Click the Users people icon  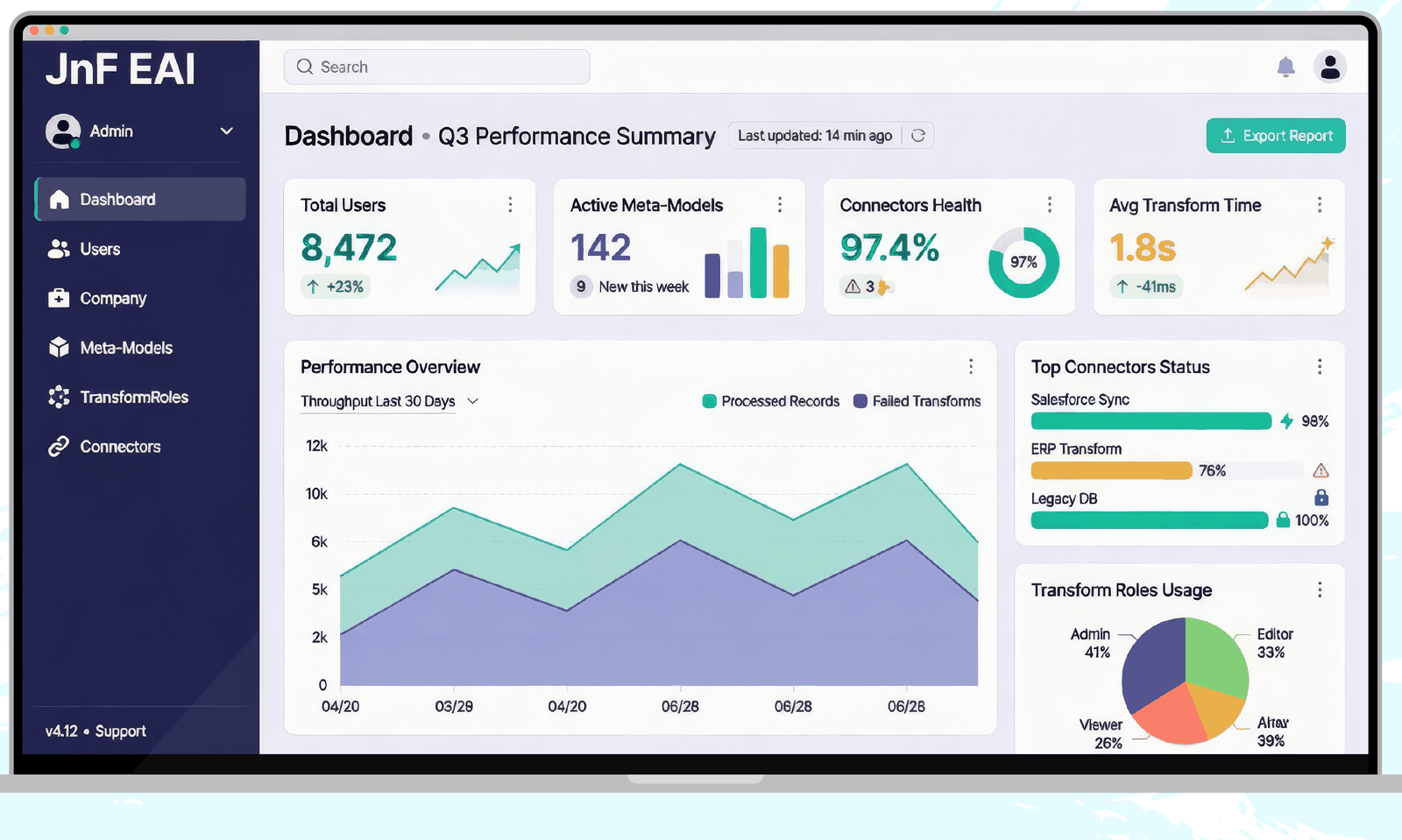(x=59, y=249)
